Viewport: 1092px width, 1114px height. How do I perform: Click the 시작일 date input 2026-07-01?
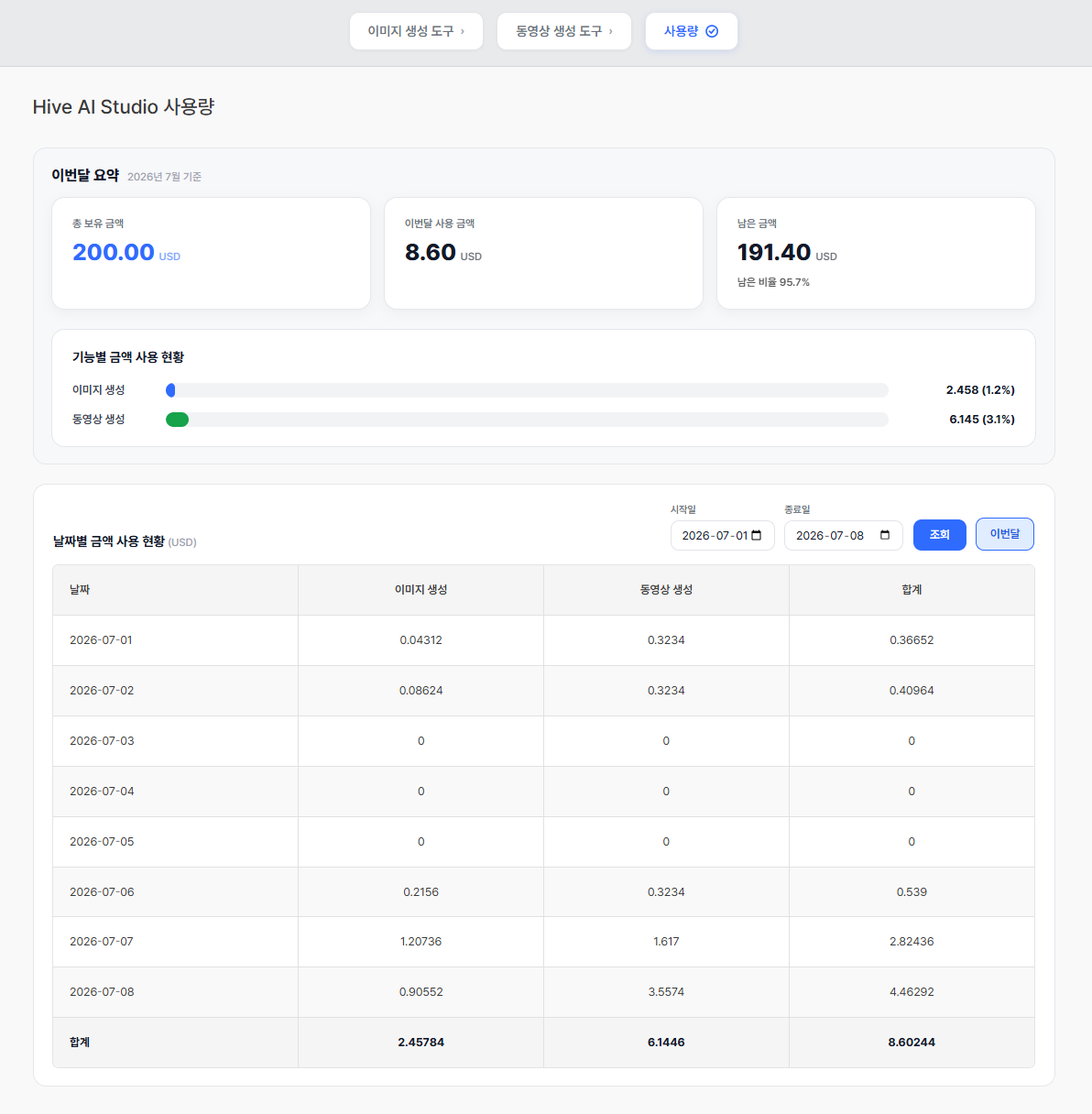pos(723,535)
